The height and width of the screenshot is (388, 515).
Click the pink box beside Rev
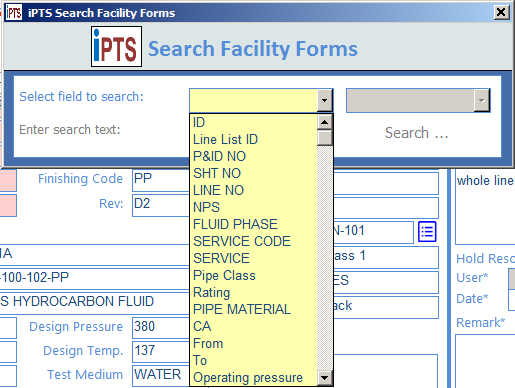(8, 205)
